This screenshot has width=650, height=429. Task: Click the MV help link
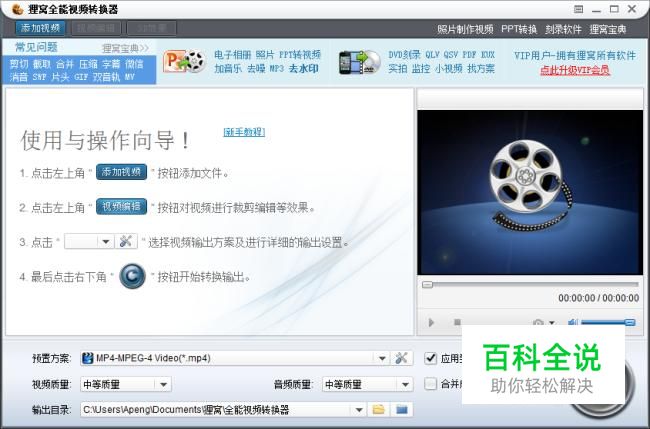tap(130, 77)
